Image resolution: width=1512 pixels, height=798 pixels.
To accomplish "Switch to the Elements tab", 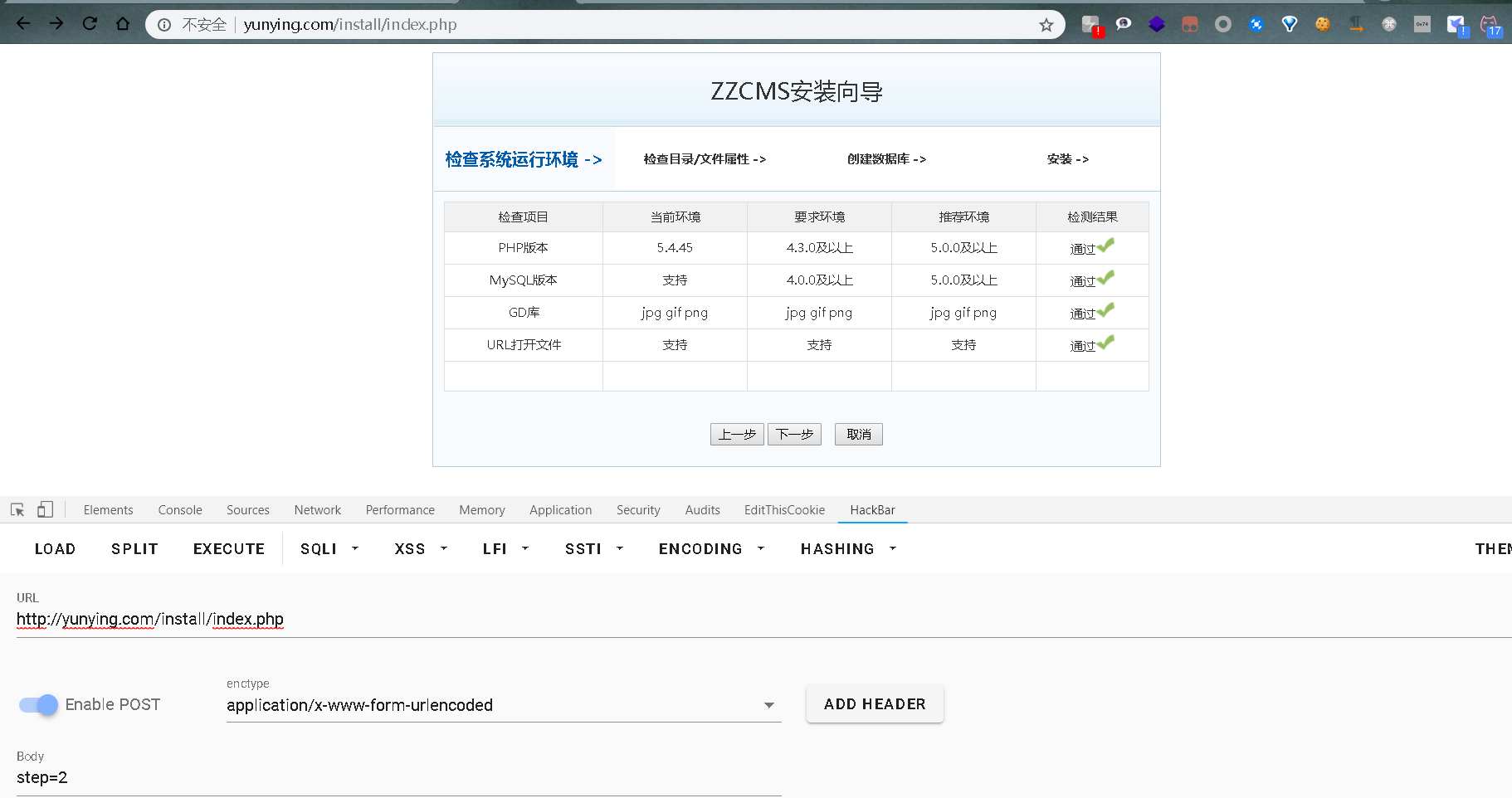I will coord(108,509).
